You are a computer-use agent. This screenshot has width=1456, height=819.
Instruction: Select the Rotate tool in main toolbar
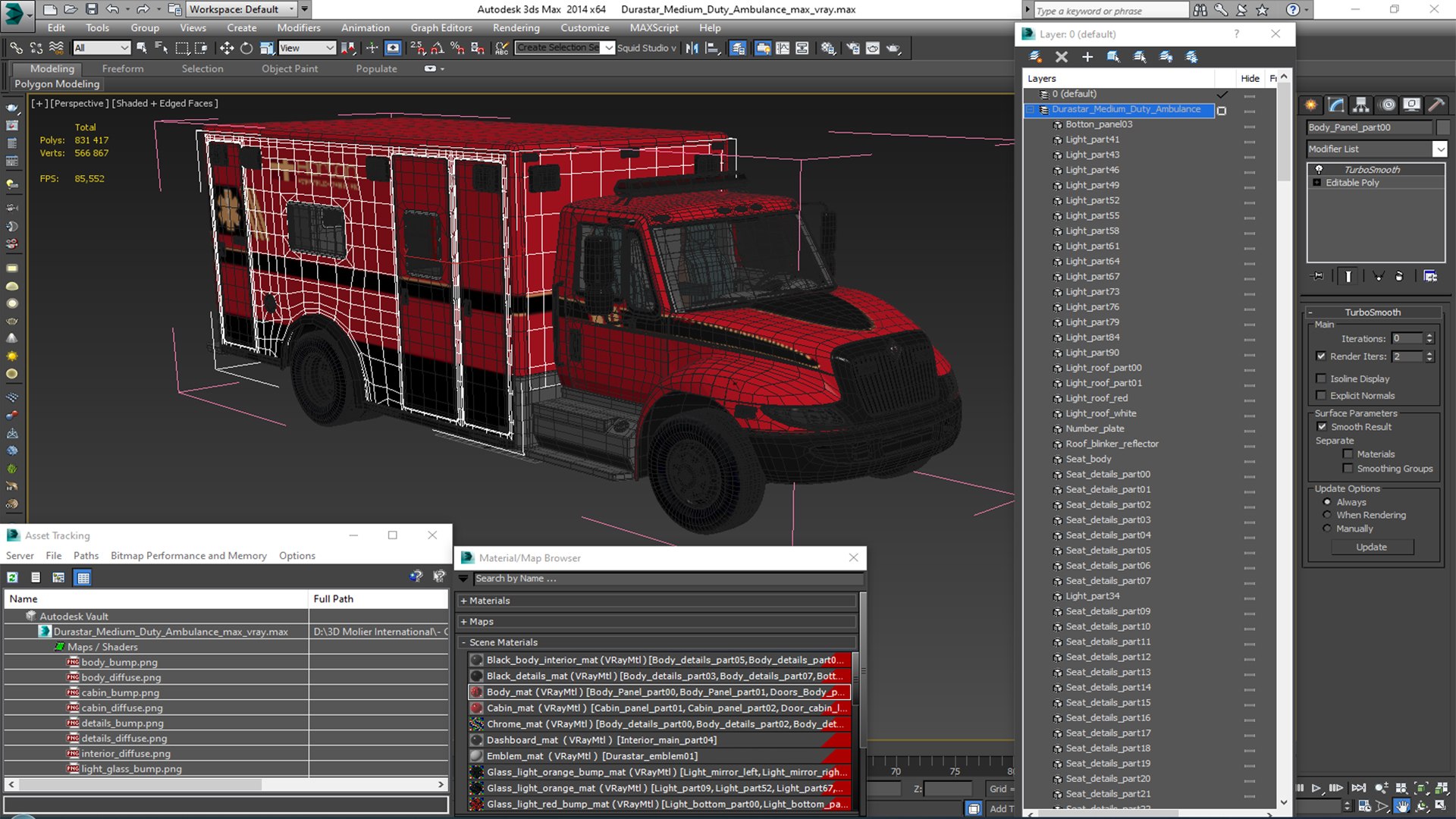246,48
